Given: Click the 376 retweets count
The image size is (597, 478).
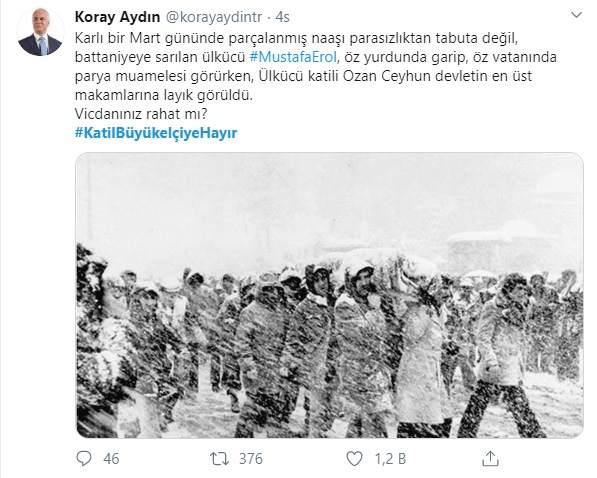Looking at the screenshot, I should click(251, 459).
